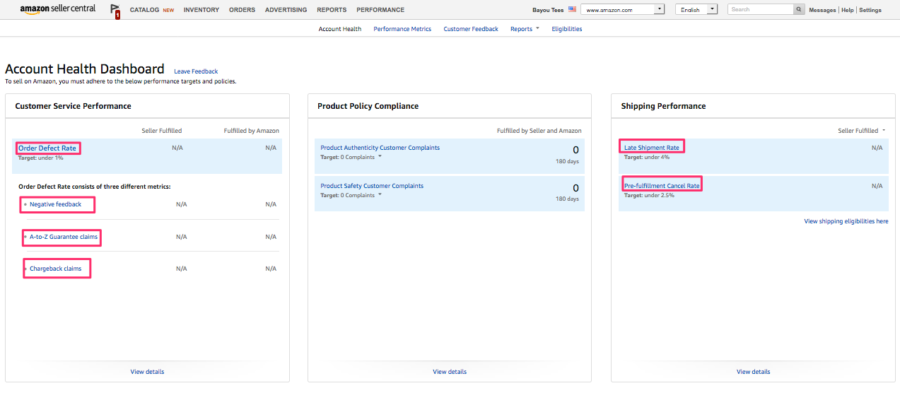This screenshot has width=900, height=405.
Task: Open the Order Defect Rate link
Action: click(x=47, y=148)
